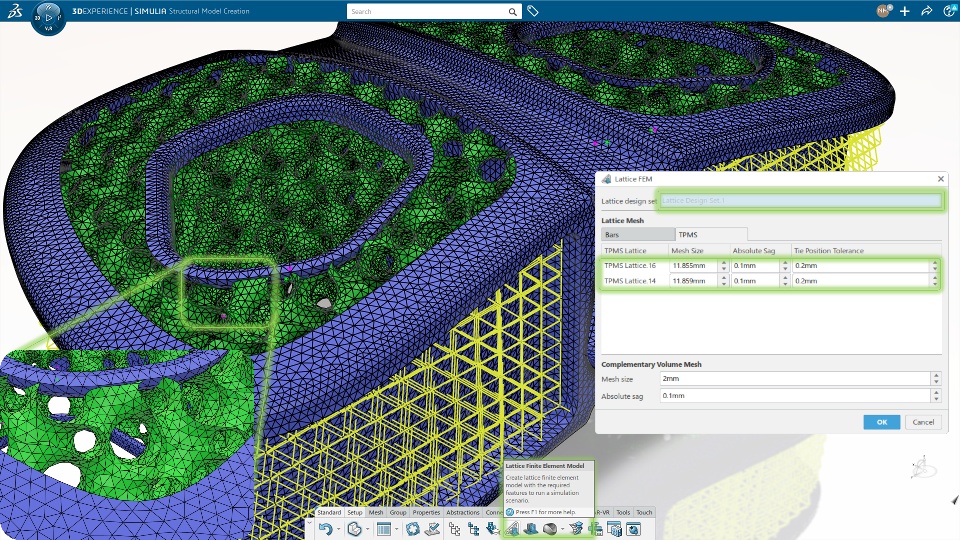Switch to the Standard toolbar tab
The width and height of the screenshot is (960, 540).
tap(329, 512)
